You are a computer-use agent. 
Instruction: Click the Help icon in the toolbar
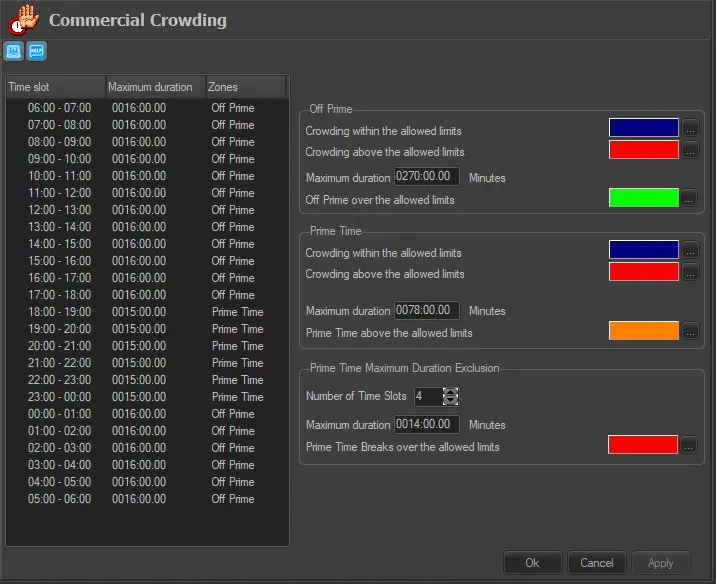[x=37, y=51]
